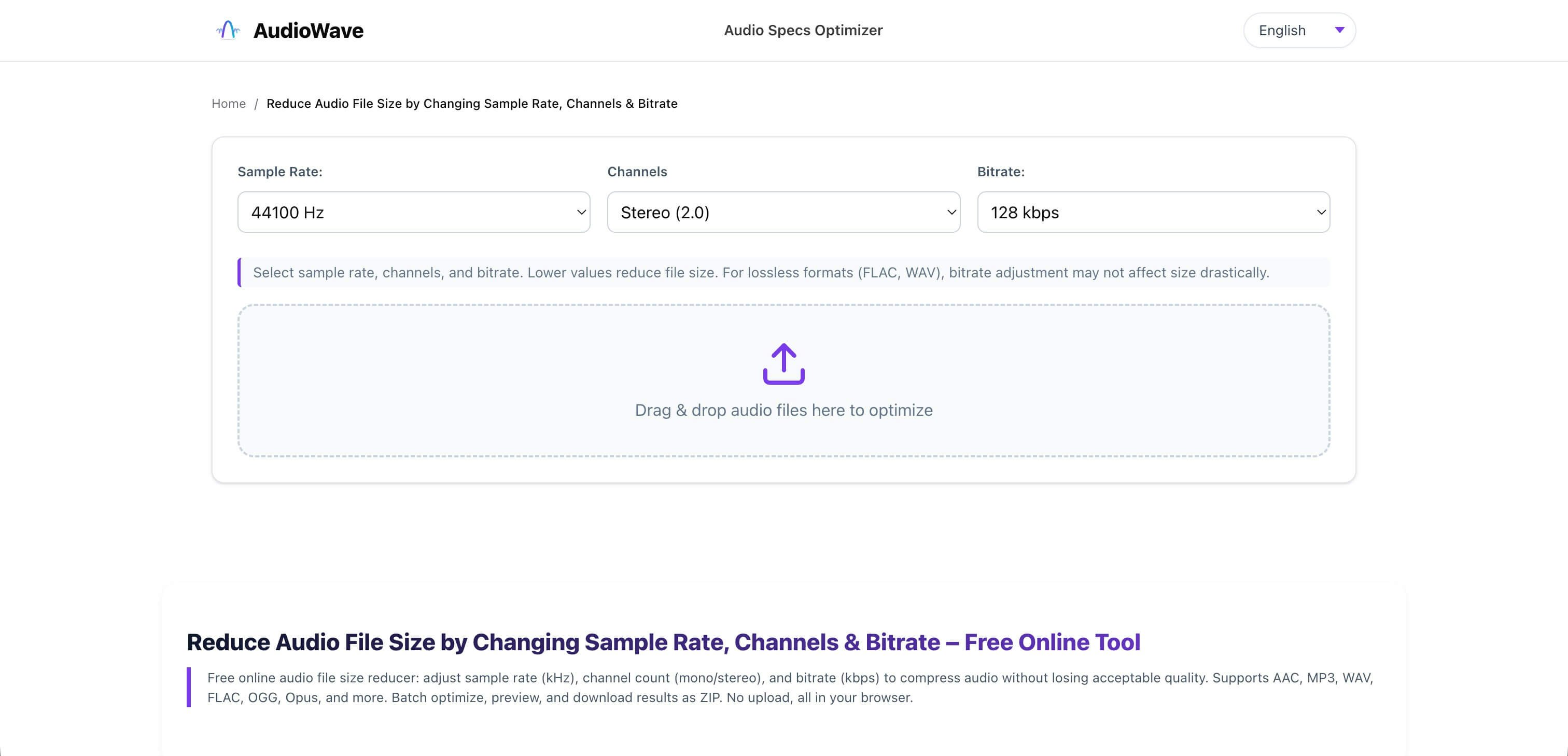1568x756 pixels.
Task: Open the Sample Rate 44100 Hz dropdown
Action: (x=413, y=212)
